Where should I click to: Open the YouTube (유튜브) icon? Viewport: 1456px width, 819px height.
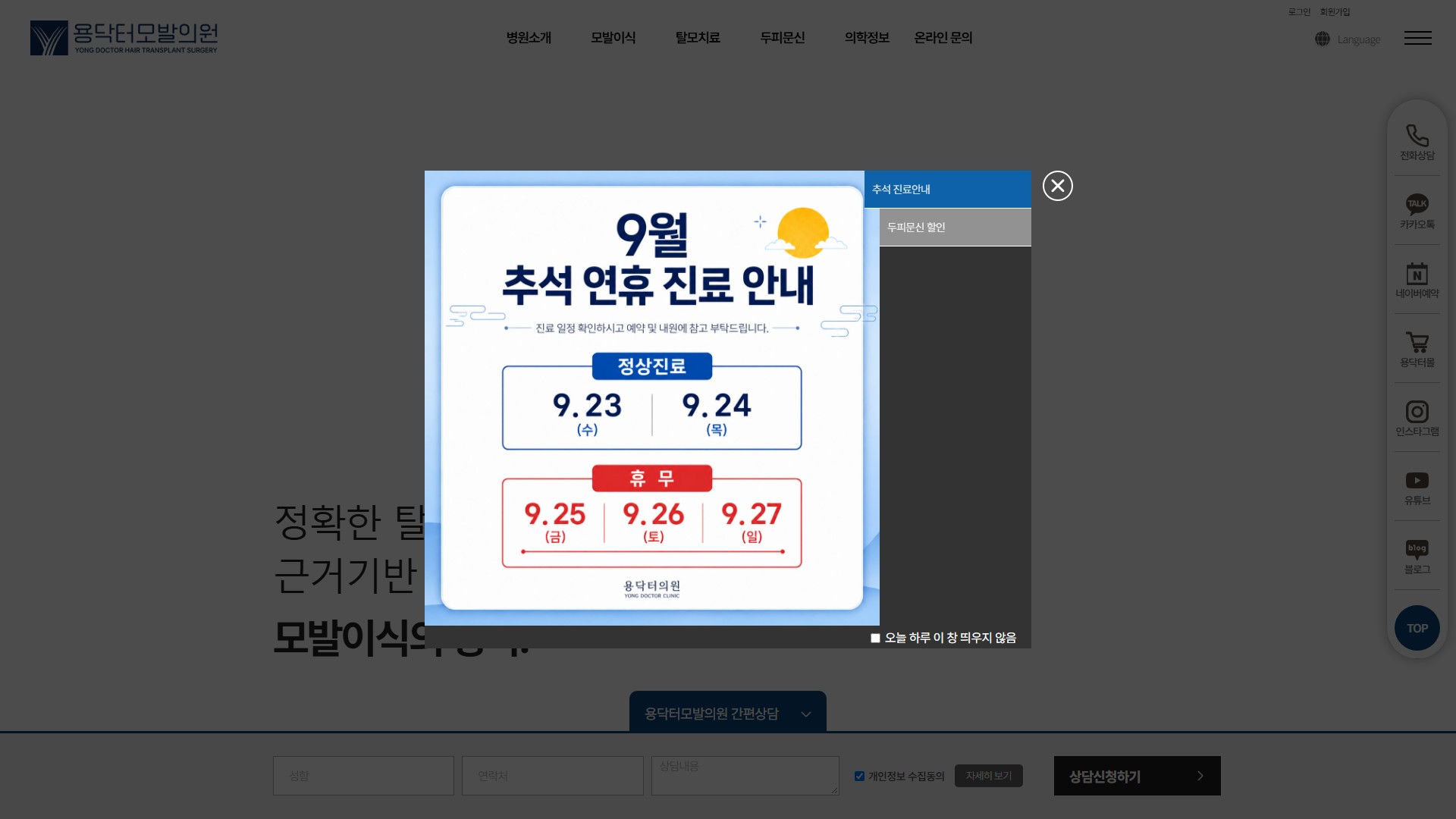pyautogui.click(x=1417, y=488)
